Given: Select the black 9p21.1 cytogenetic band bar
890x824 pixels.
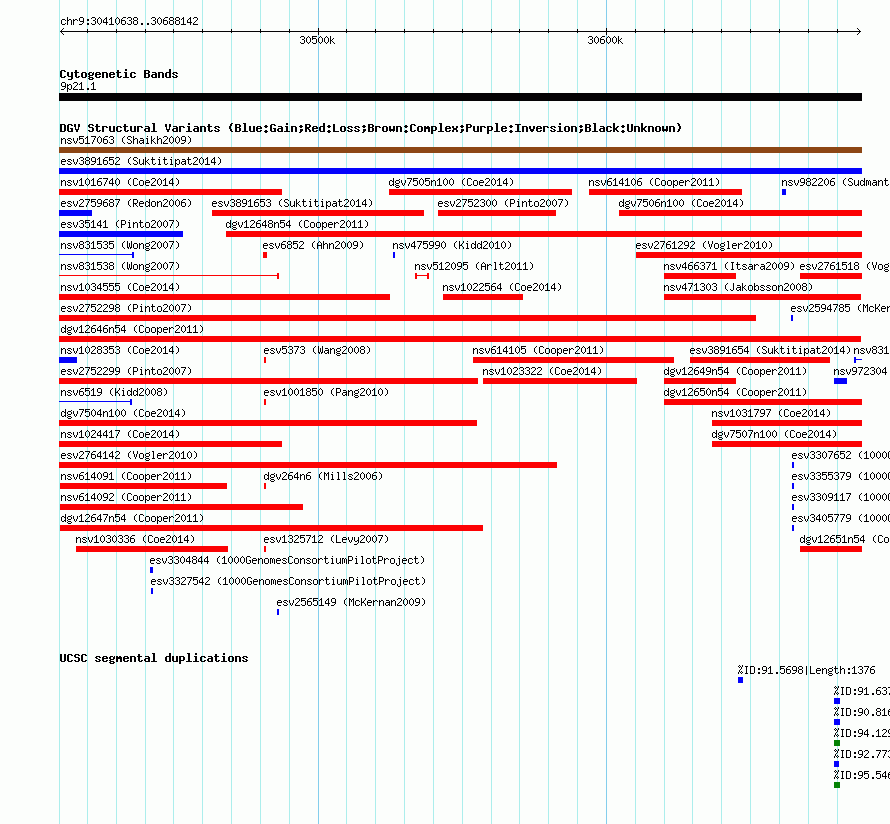Looking at the screenshot, I should click(460, 97).
